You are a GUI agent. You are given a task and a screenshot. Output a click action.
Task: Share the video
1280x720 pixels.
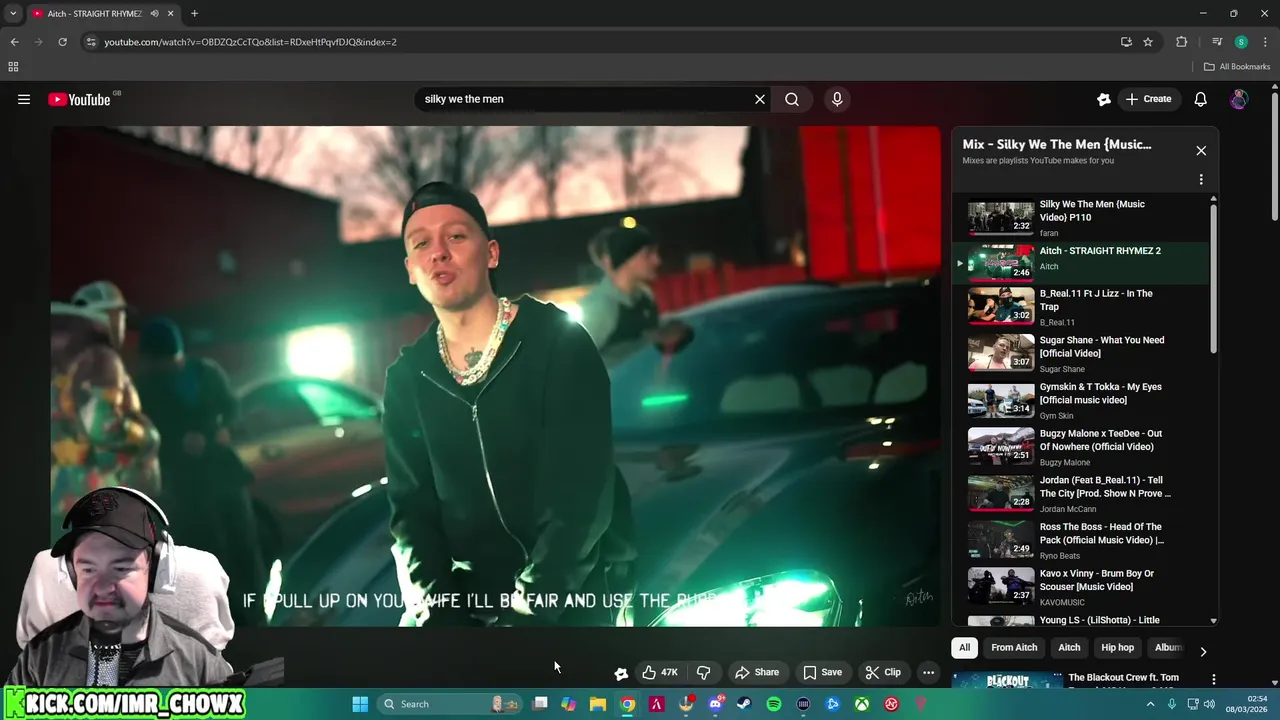click(757, 672)
